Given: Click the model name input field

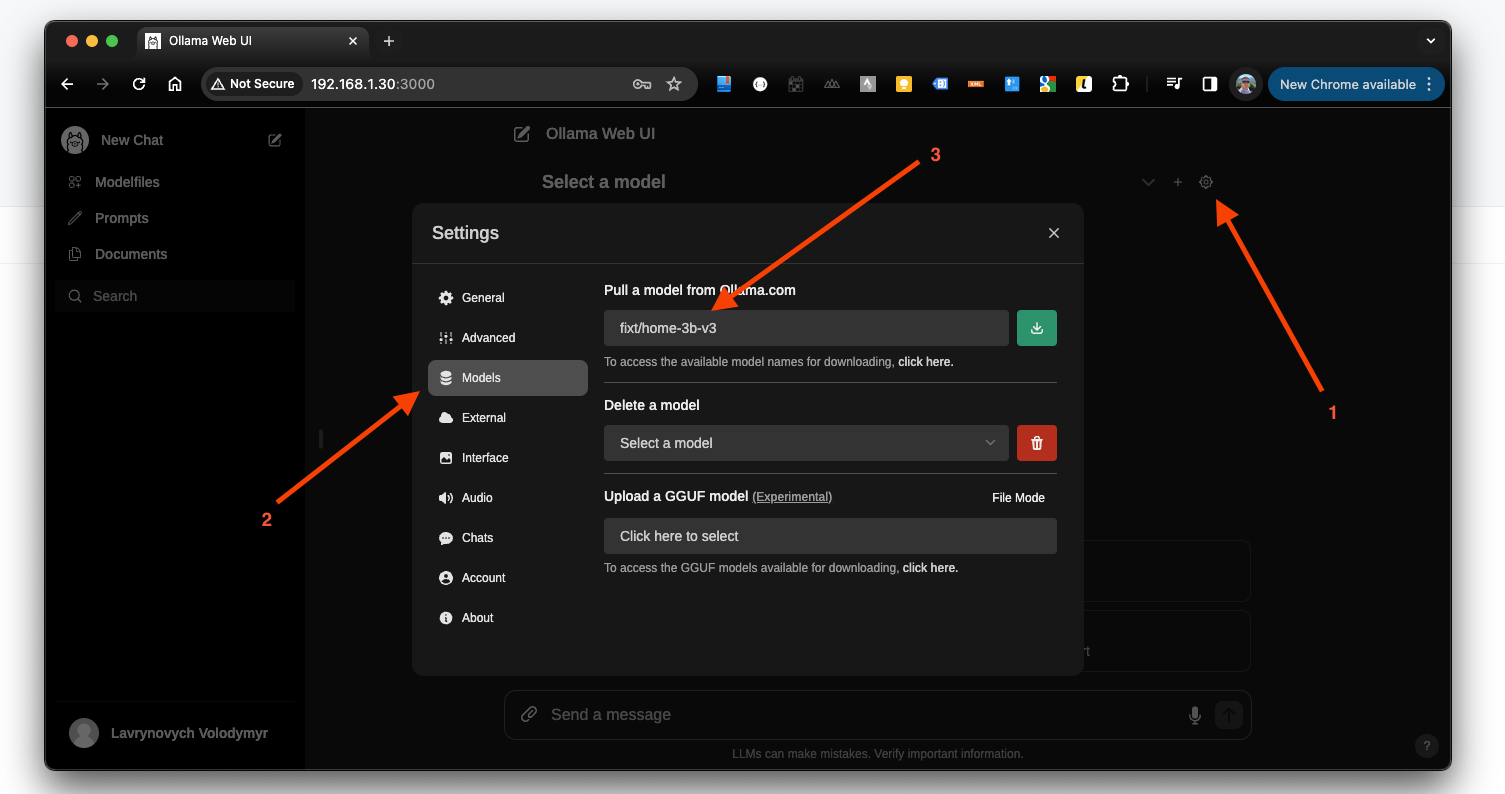Looking at the screenshot, I should coord(806,328).
